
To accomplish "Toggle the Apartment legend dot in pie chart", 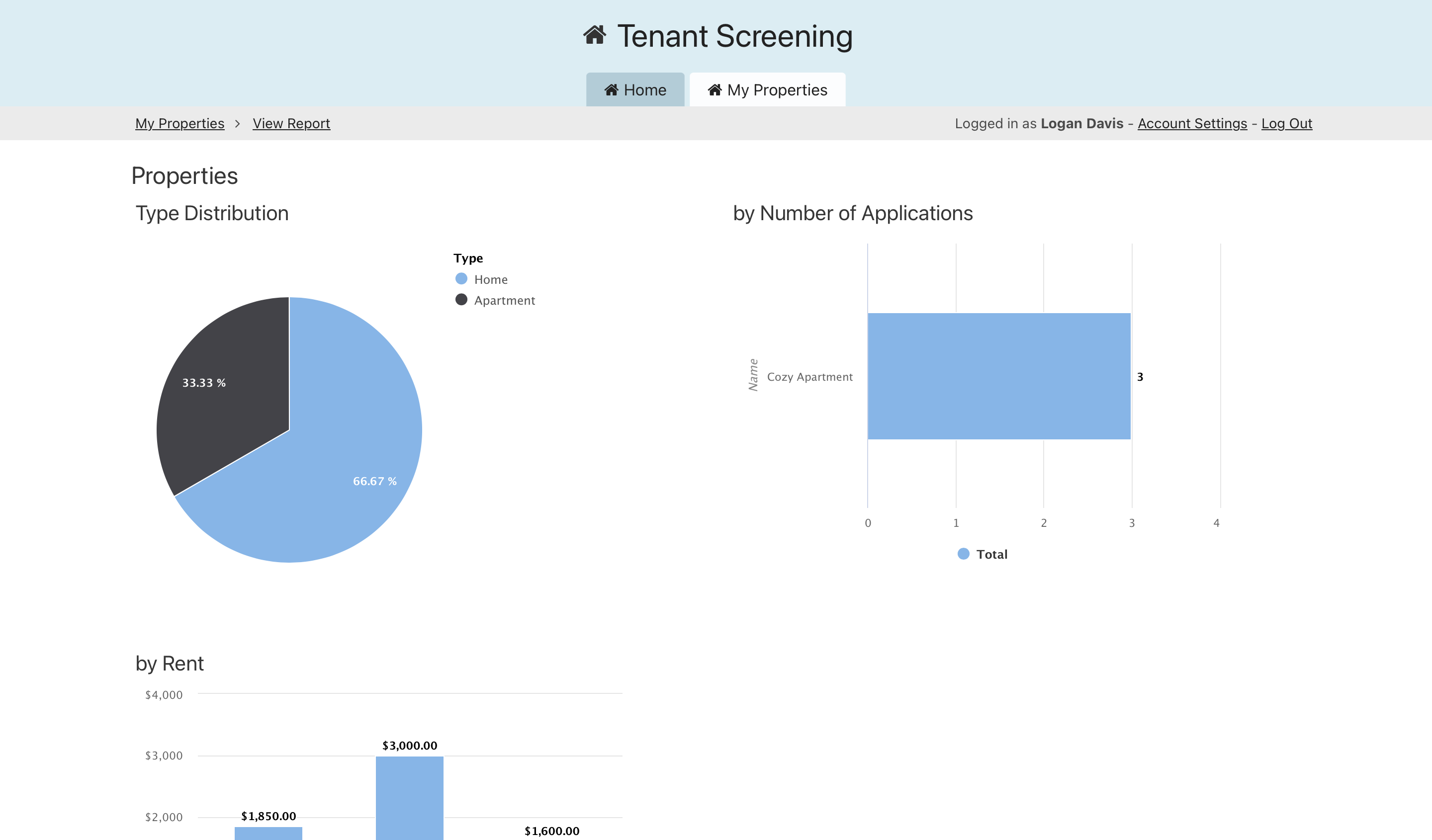I will click(461, 300).
